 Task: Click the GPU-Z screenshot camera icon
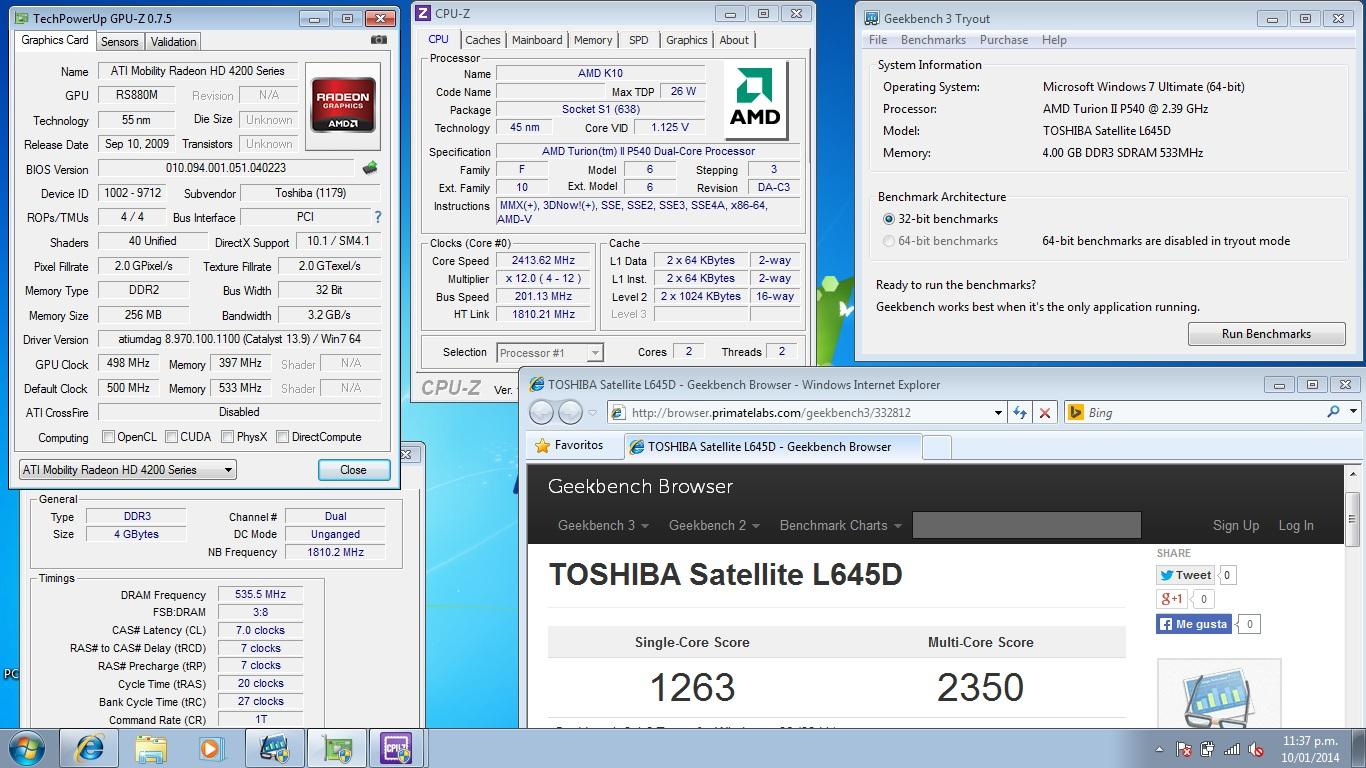click(378, 41)
